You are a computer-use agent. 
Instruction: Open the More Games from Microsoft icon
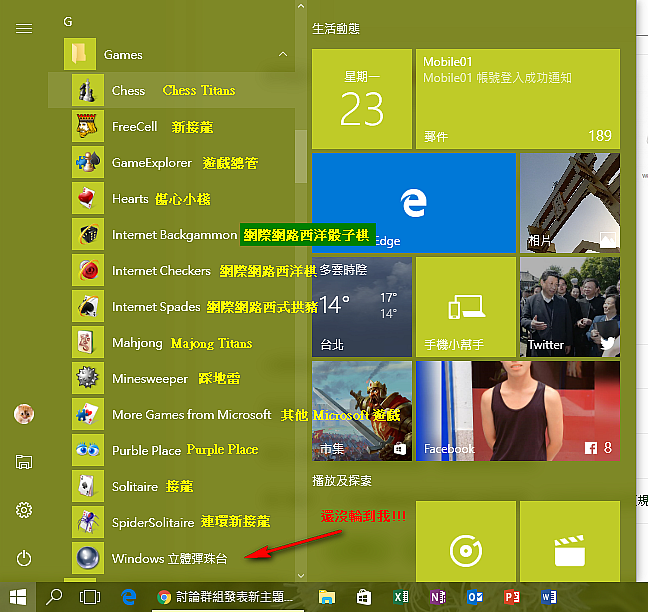click(x=88, y=414)
